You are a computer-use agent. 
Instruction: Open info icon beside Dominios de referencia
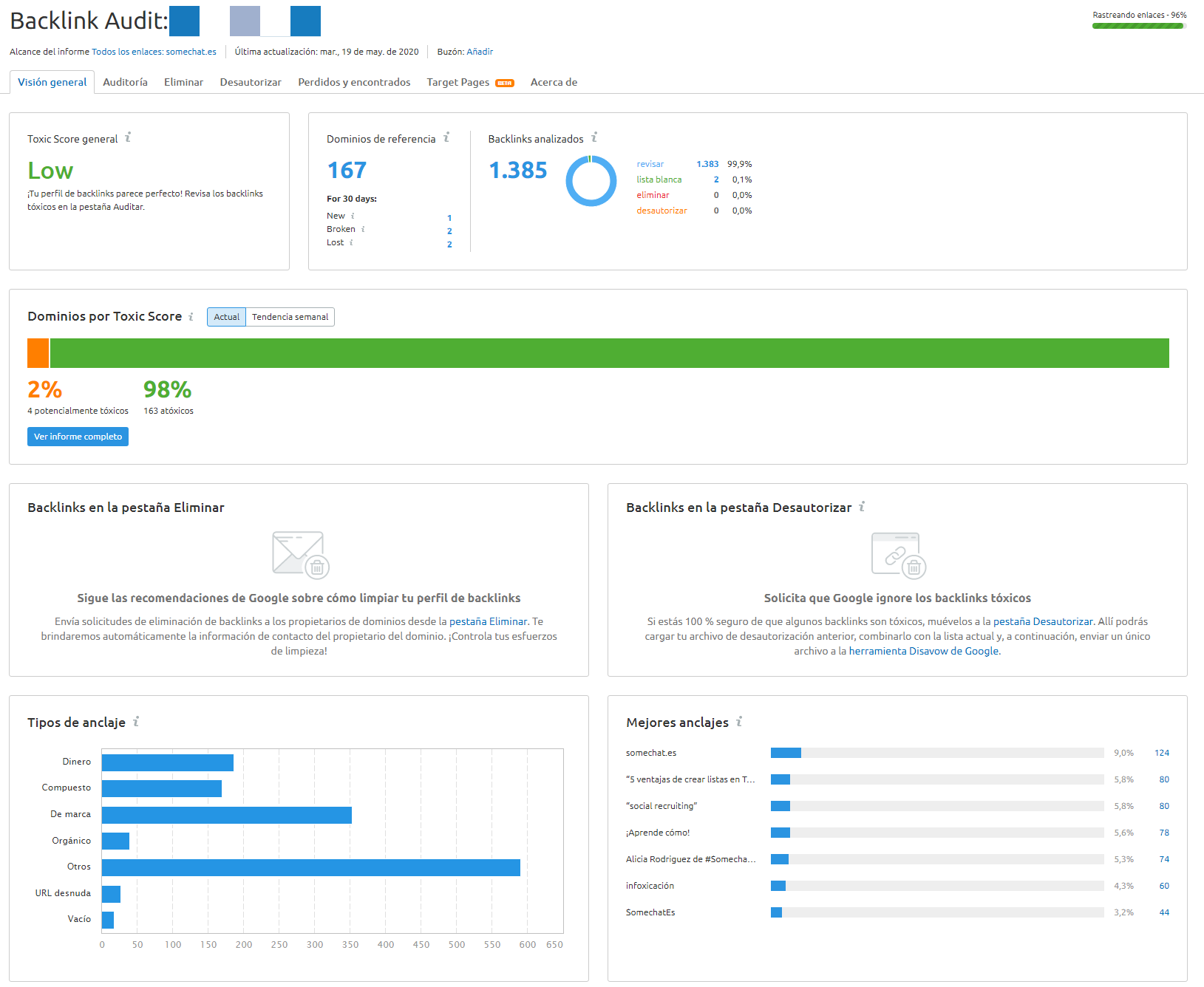pos(446,137)
